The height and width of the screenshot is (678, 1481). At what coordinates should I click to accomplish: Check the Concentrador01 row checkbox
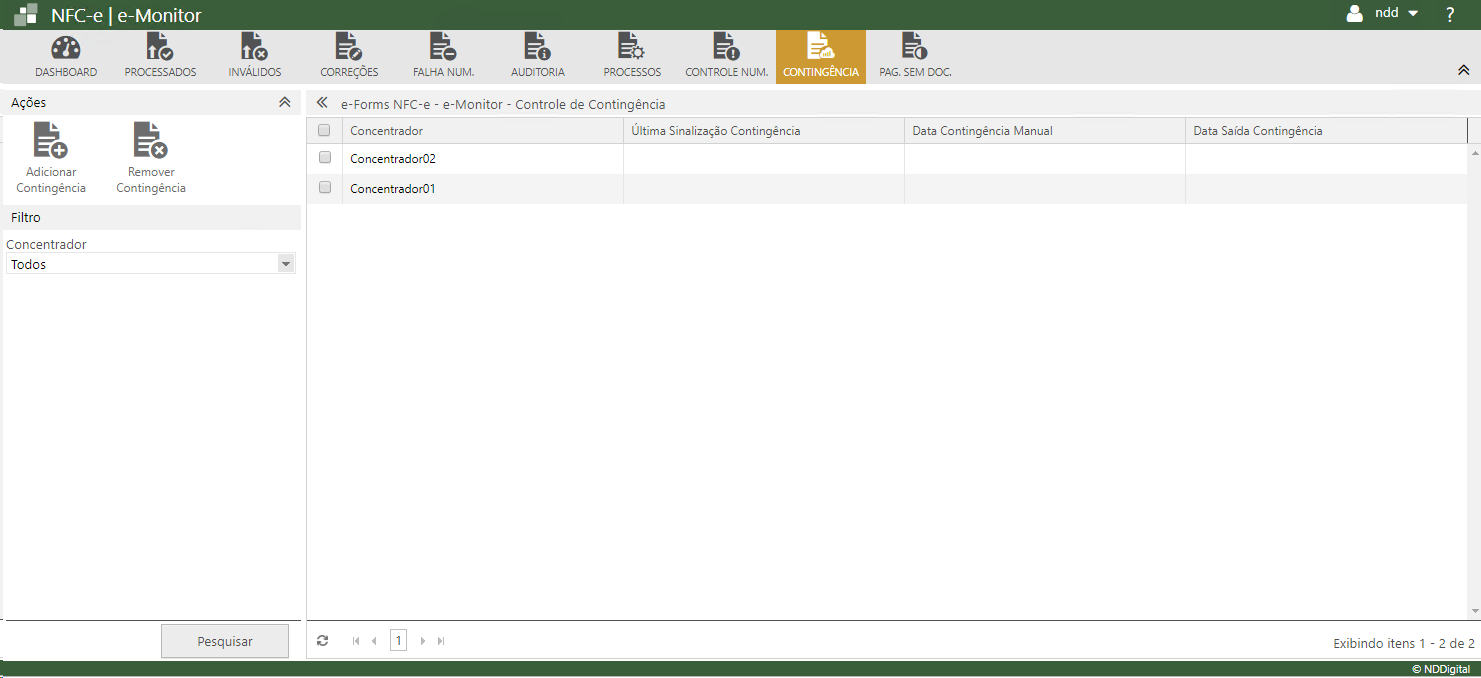pyautogui.click(x=325, y=188)
